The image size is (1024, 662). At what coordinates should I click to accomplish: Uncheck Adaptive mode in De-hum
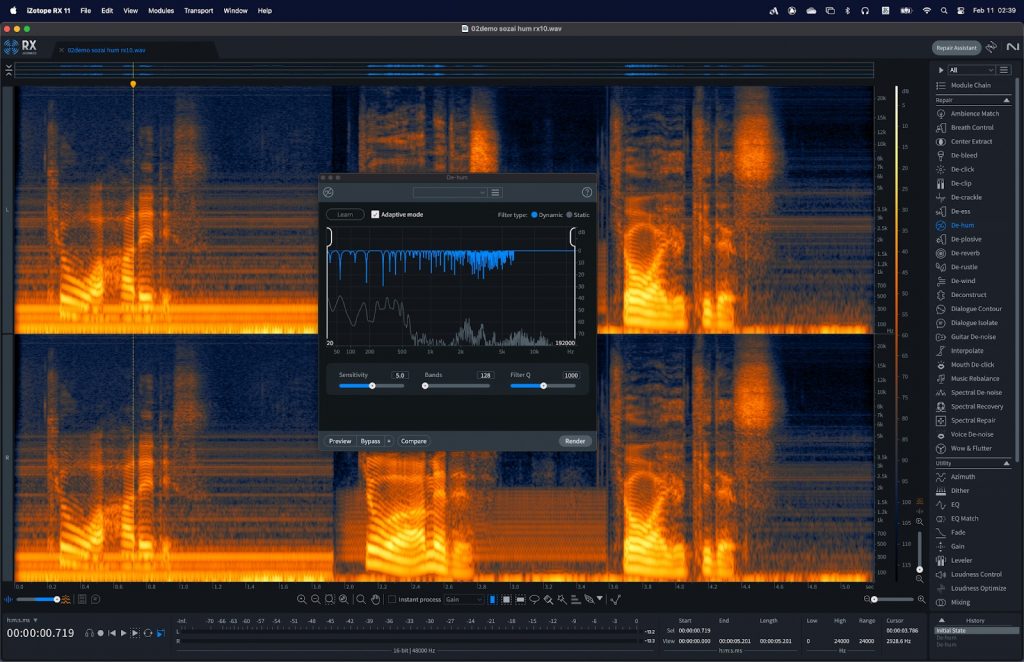(375, 214)
